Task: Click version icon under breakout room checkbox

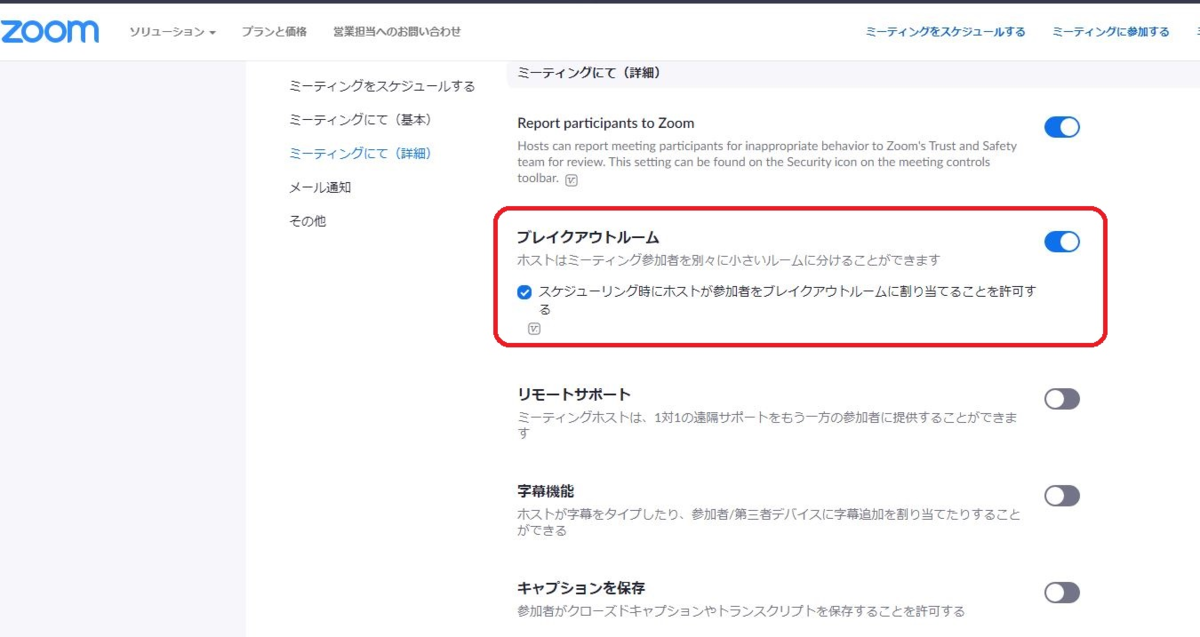Action: click(534, 329)
